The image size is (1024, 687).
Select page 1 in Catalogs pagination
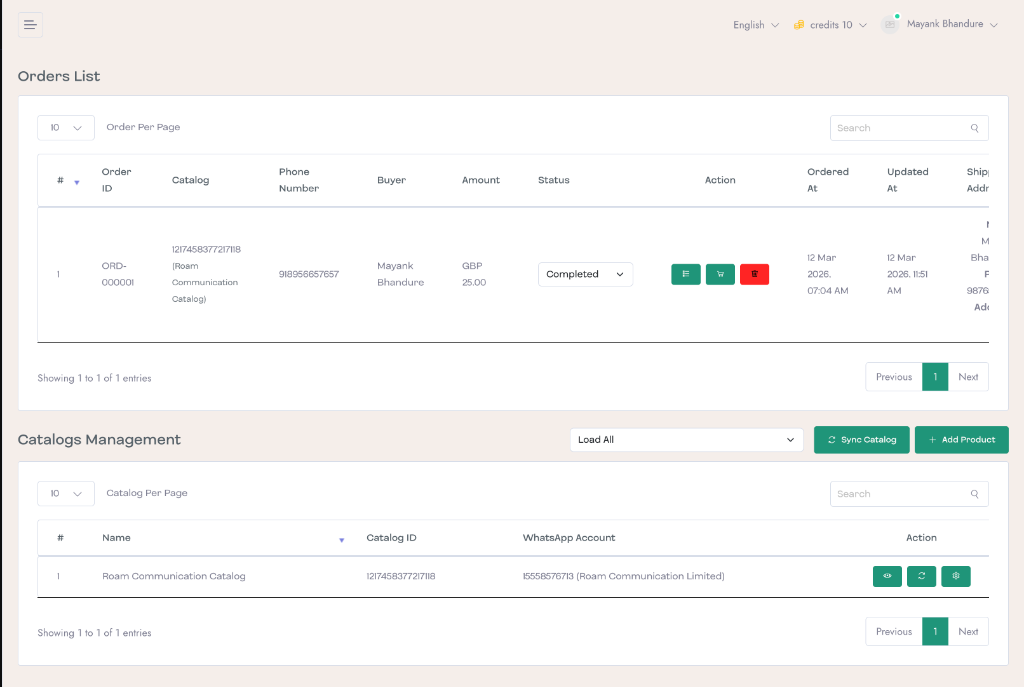(935, 631)
